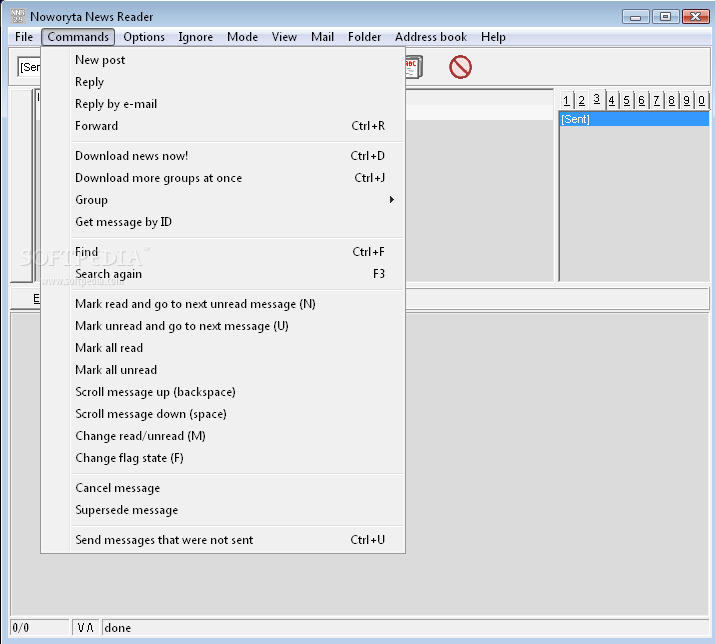Click the V A indicator in status bar
Image resolution: width=715 pixels, height=644 pixels.
tap(85, 628)
